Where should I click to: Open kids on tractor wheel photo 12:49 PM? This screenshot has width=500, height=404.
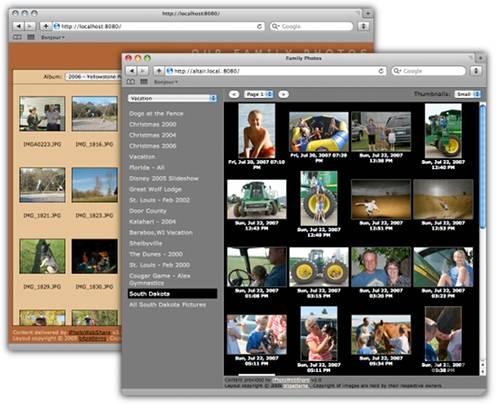319,198
